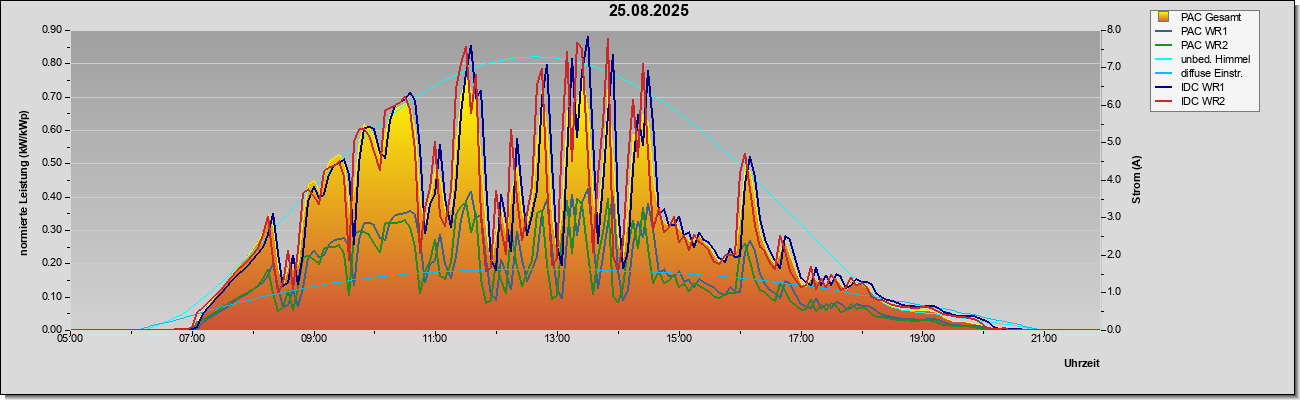Click the 0.50 value on left axis
1300x400 pixels.
pyautogui.click(x=53, y=163)
